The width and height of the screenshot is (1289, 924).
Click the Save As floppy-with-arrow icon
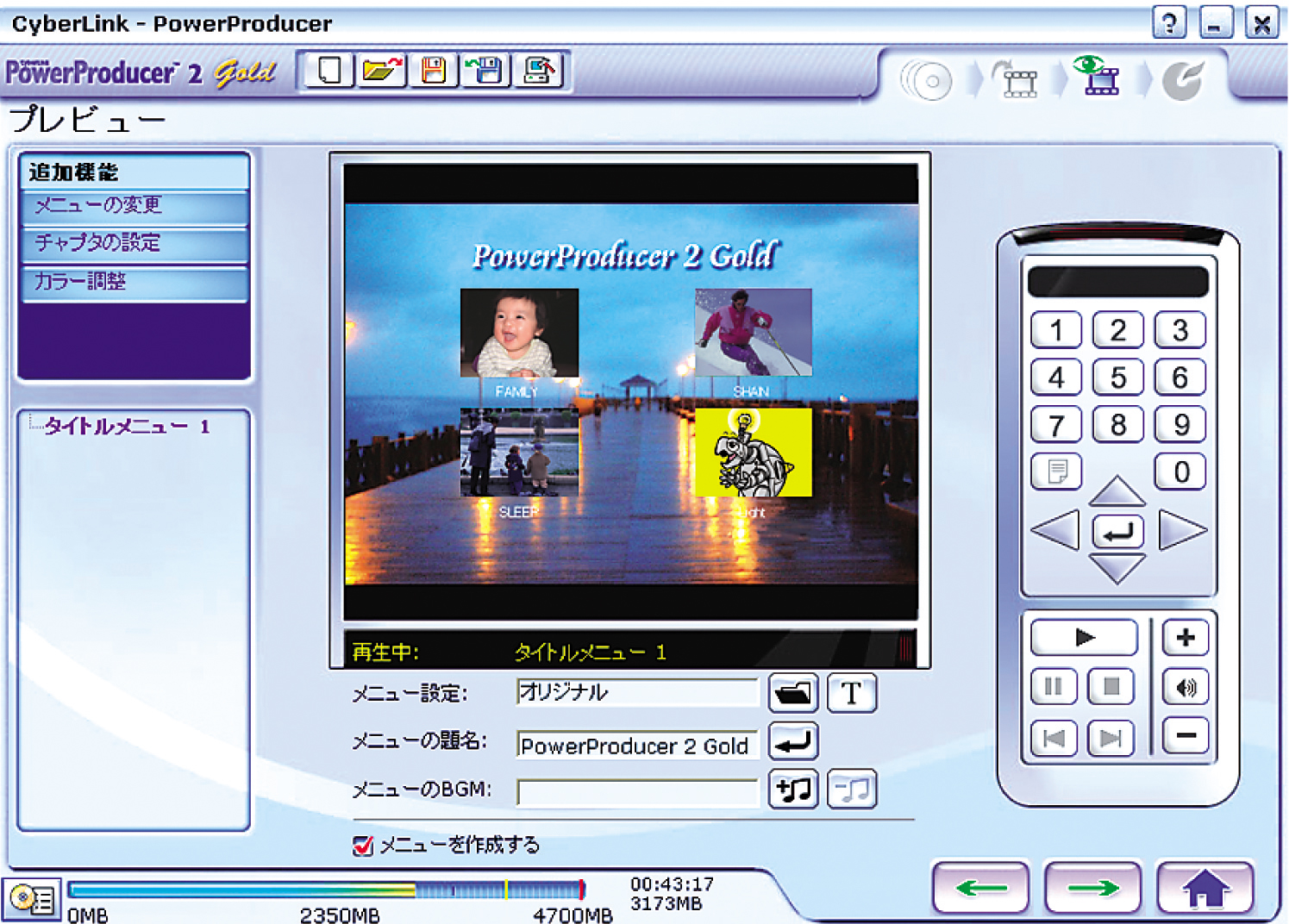(x=486, y=70)
